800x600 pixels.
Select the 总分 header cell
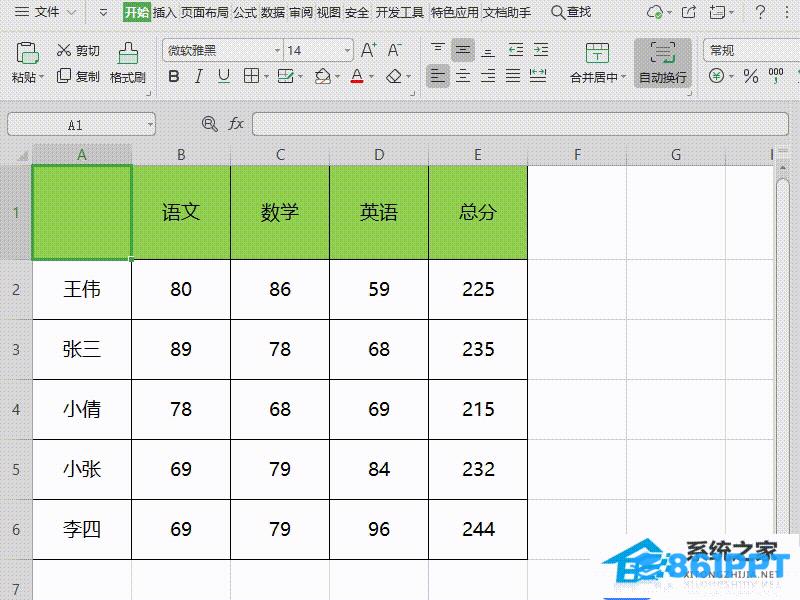point(478,212)
